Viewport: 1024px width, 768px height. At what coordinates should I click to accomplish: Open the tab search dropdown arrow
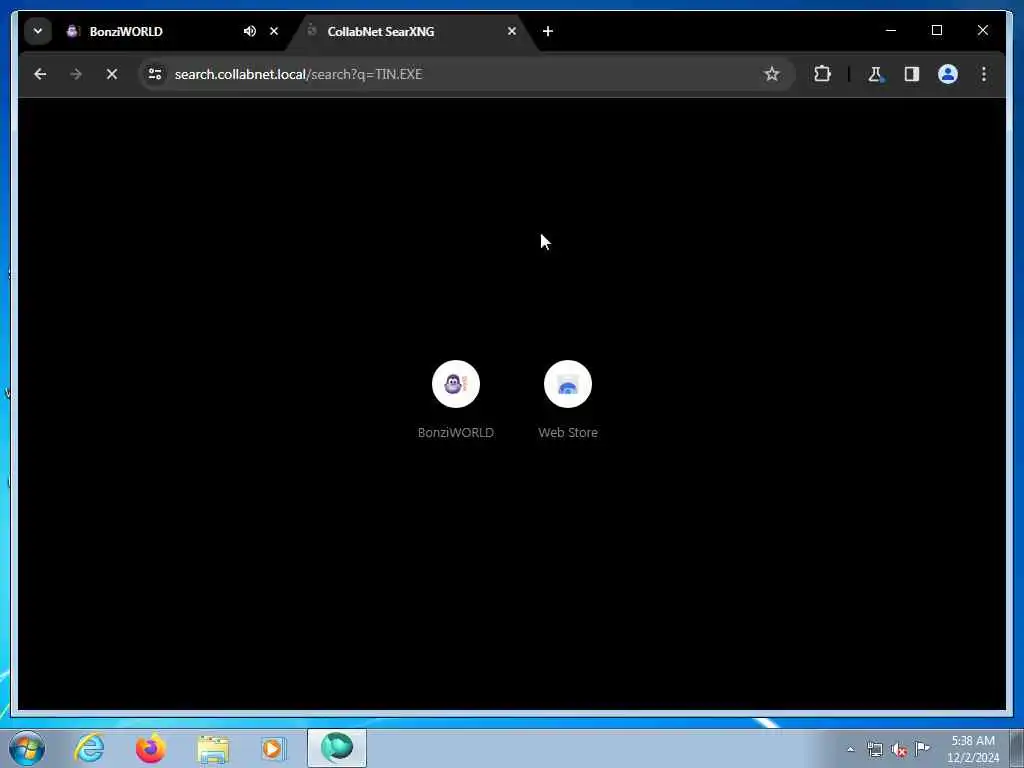(38, 31)
